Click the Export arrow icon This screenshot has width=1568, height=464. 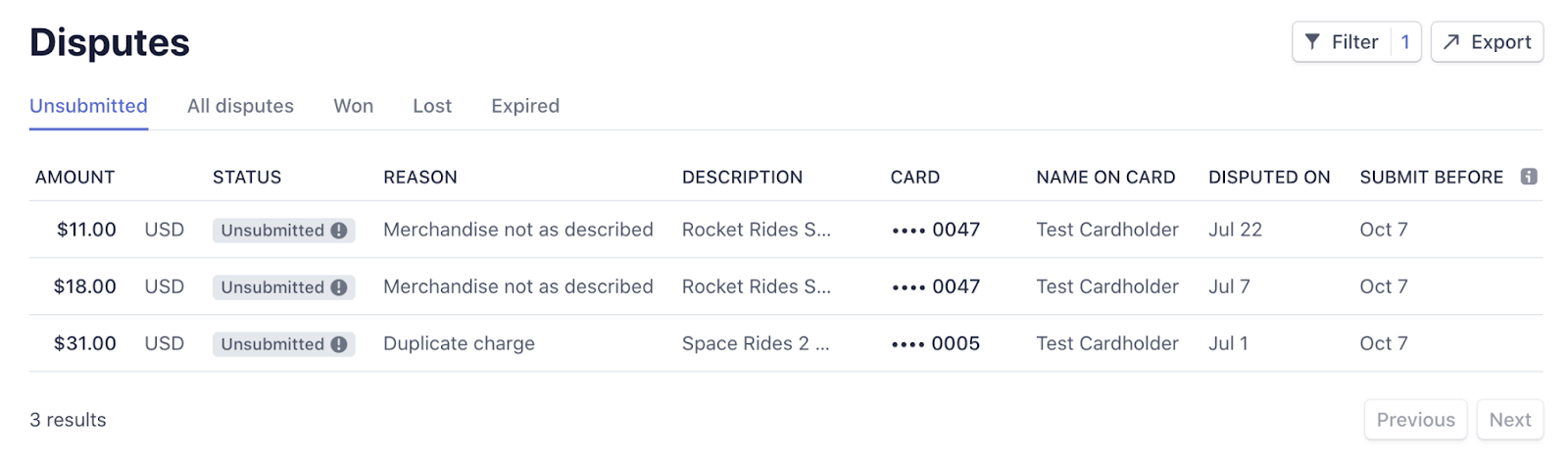click(1451, 42)
